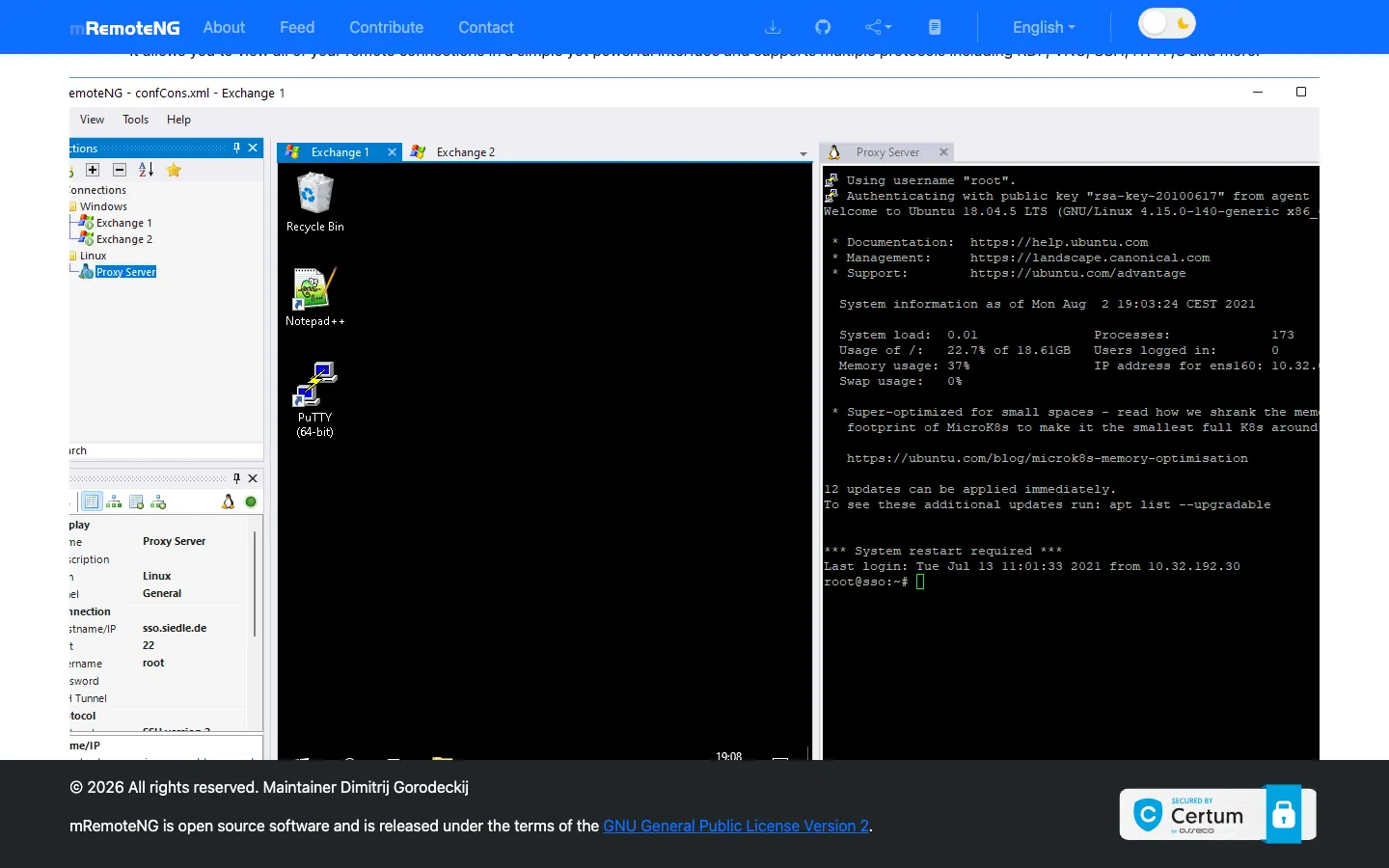Go to the About page
1389x868 pixels.
[x=224, y=27]
